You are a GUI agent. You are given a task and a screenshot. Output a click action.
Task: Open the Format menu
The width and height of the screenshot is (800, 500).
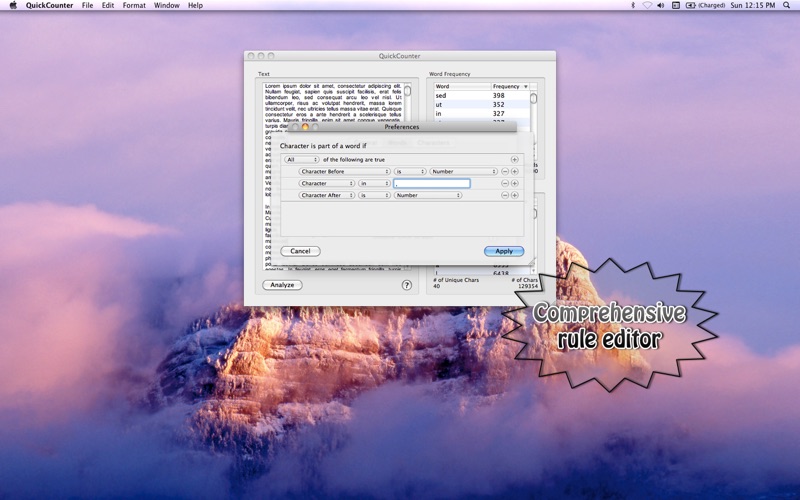pyautogui.click(x=134, y=5)
